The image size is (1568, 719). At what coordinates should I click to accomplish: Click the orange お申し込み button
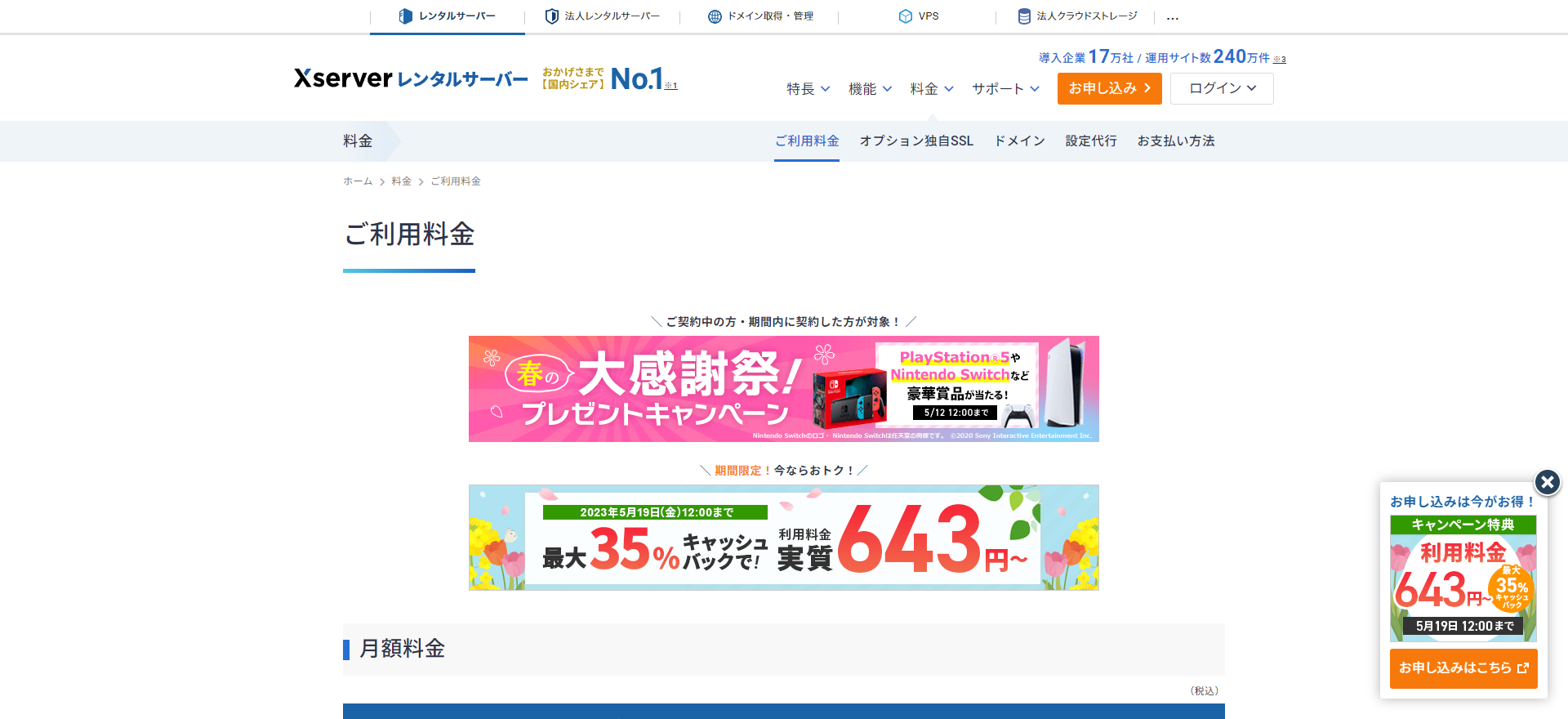tap(1109, 88)
